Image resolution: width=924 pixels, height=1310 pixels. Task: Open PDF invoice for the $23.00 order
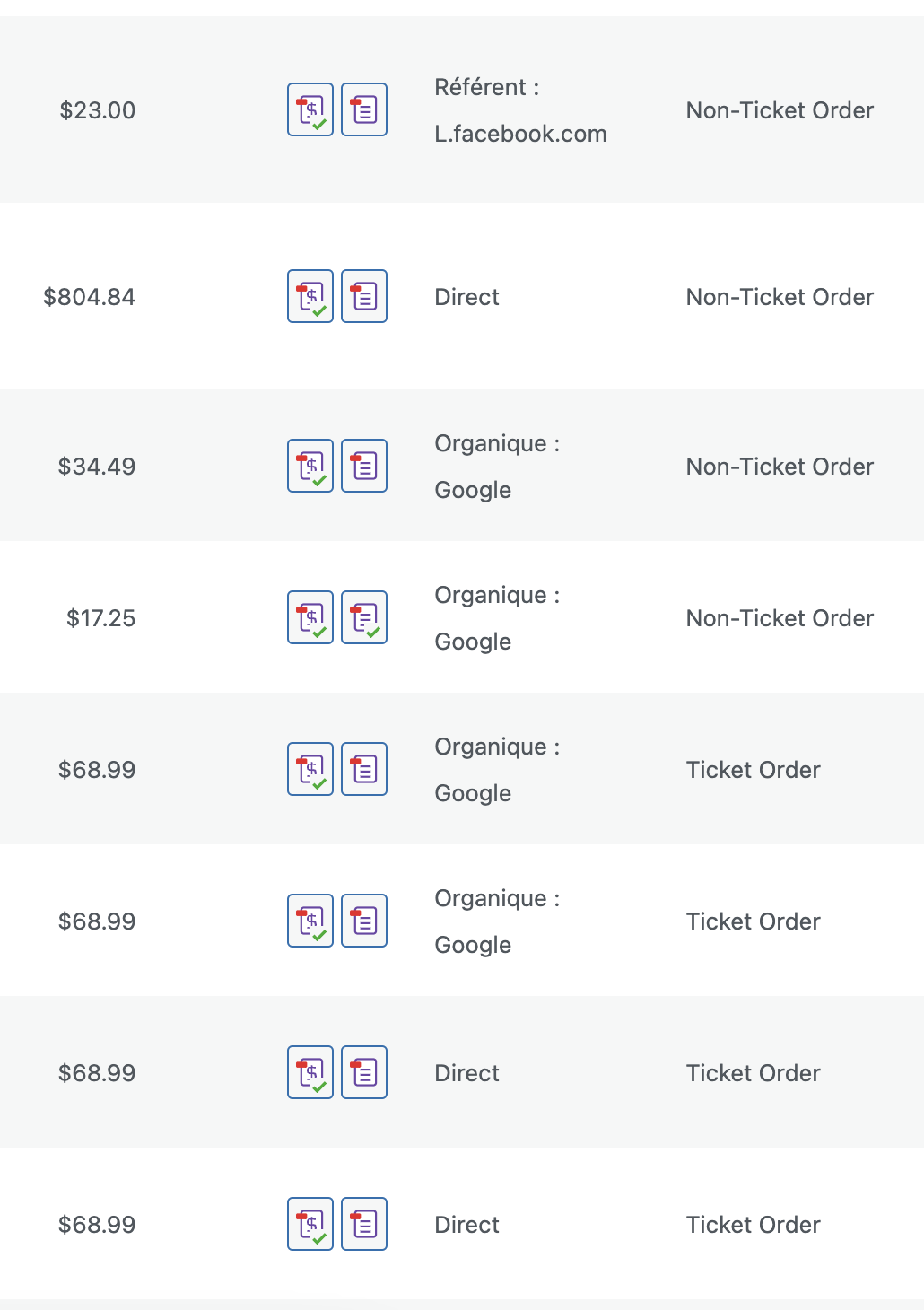coord(310,109)
